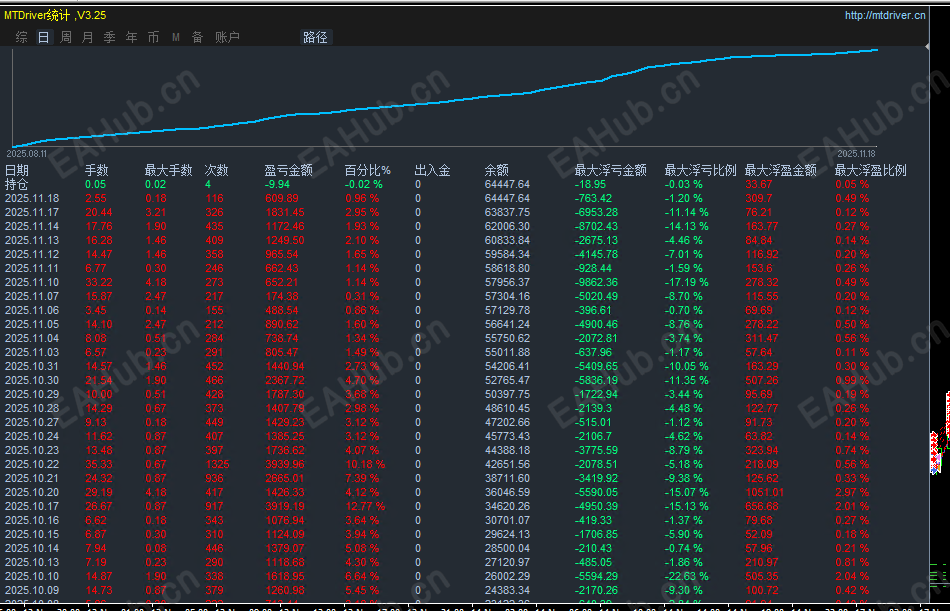Click the MTDriver统计 ,V3.25 title
950x611 pixels.
pos(55,15)
